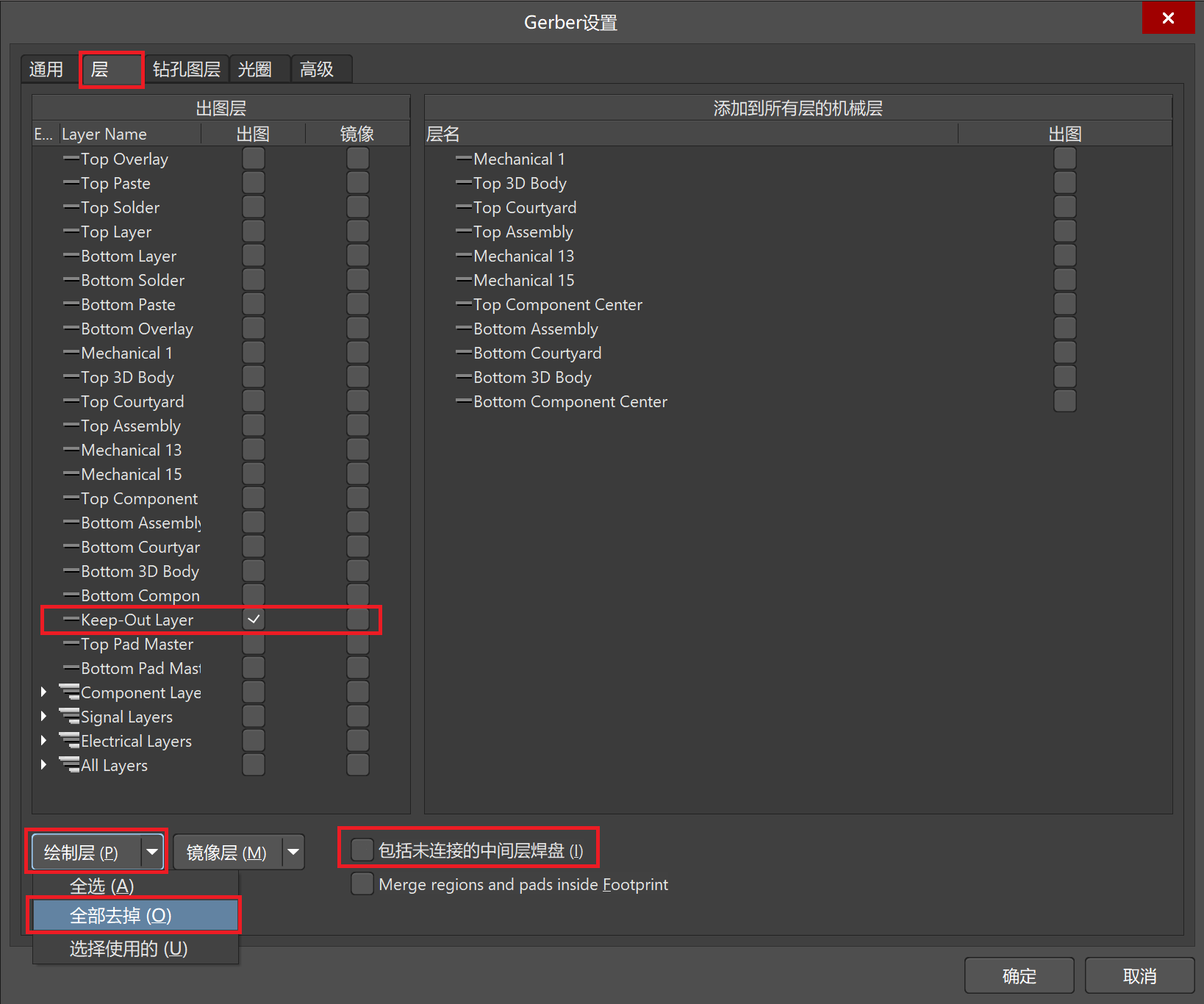Click the 取消 button
This screenshot has width=1204, height=1004.
coord(1139,976)
